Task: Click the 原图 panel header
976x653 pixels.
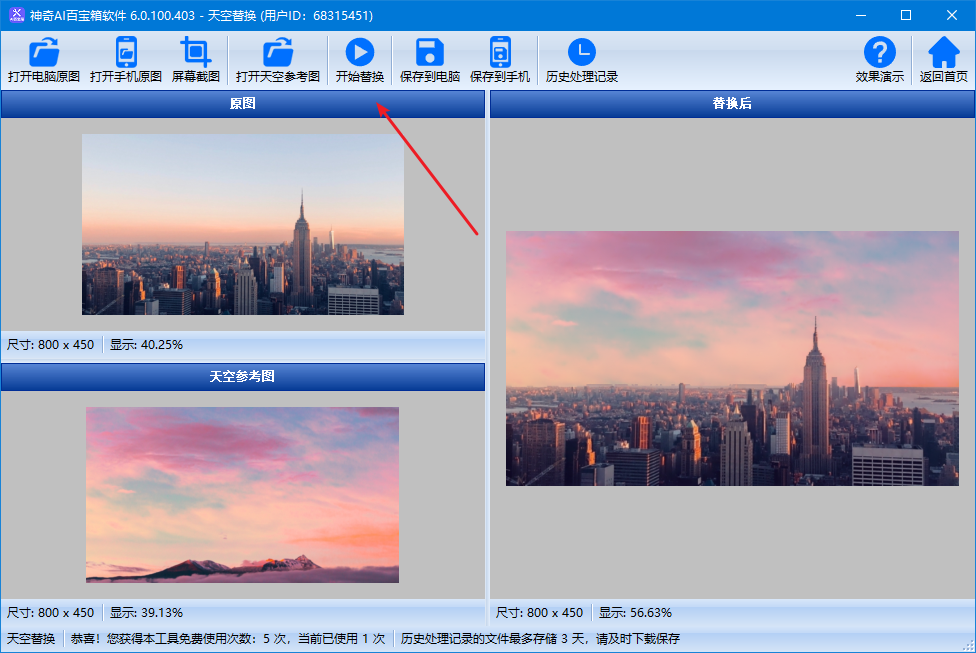Action: point(242,104)
